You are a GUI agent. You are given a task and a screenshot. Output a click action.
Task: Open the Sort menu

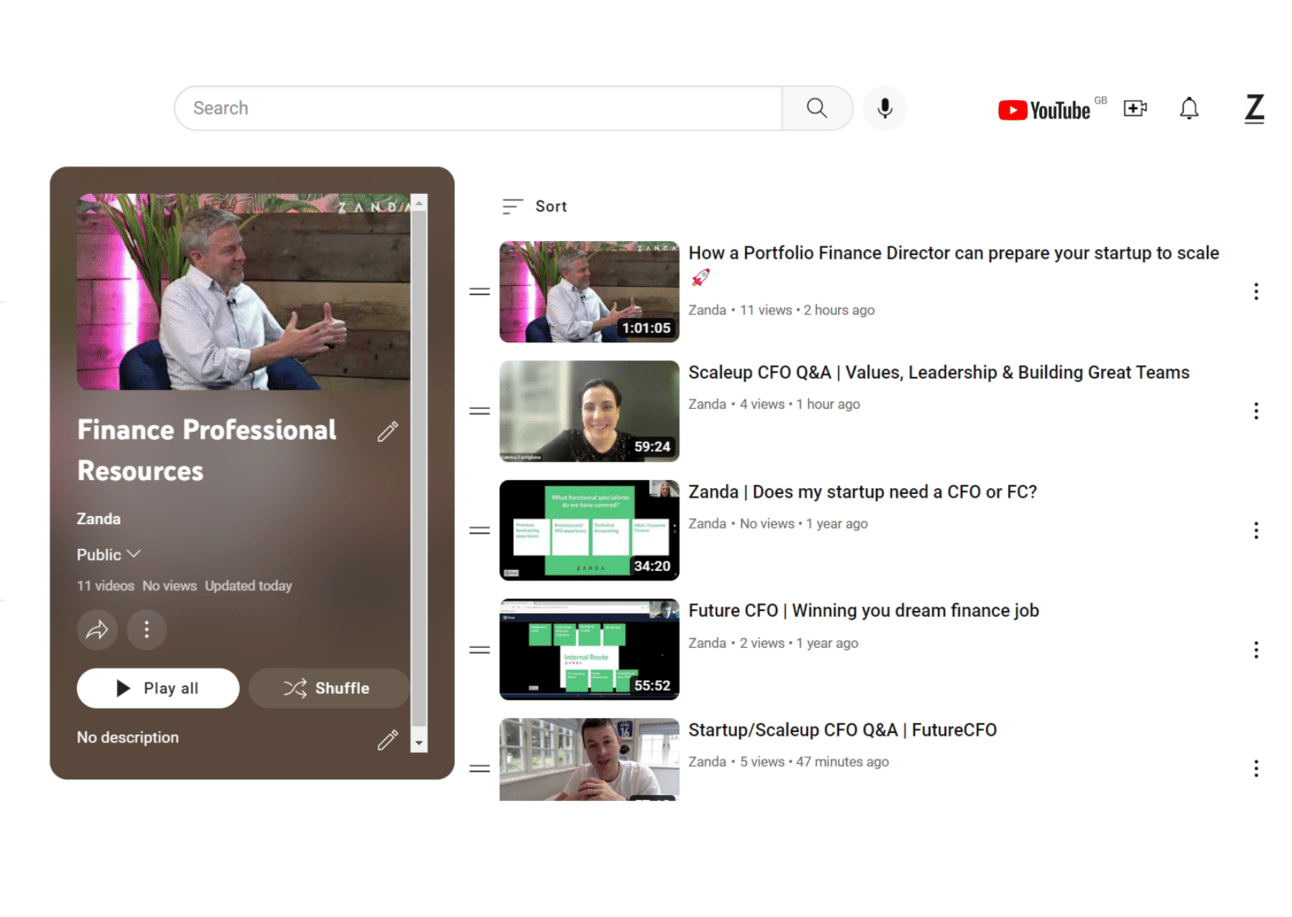pyautogui.click(x=535, y=206)
